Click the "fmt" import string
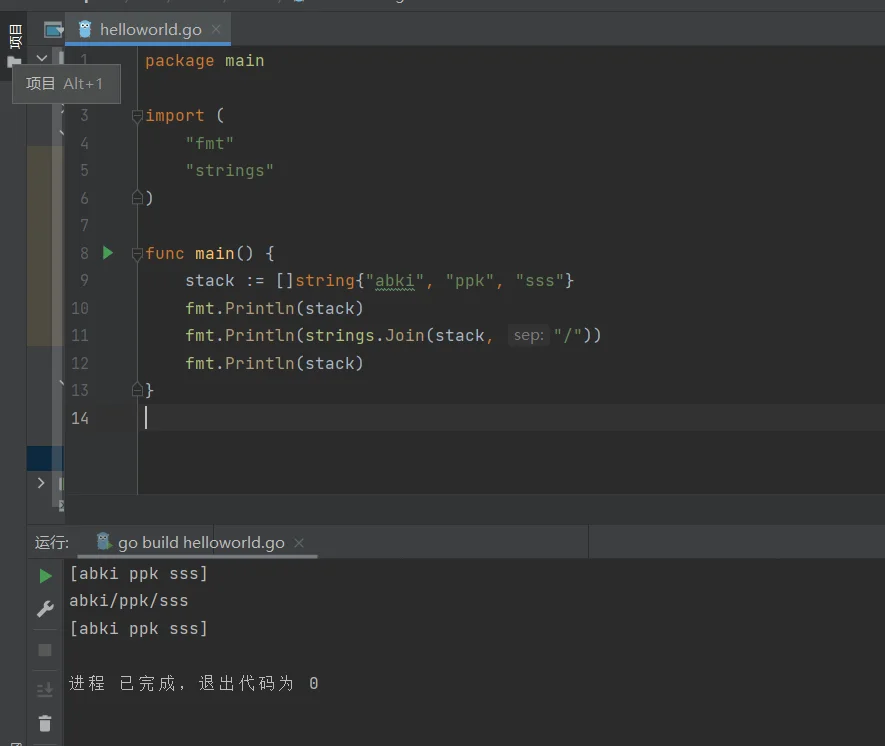 209,143
